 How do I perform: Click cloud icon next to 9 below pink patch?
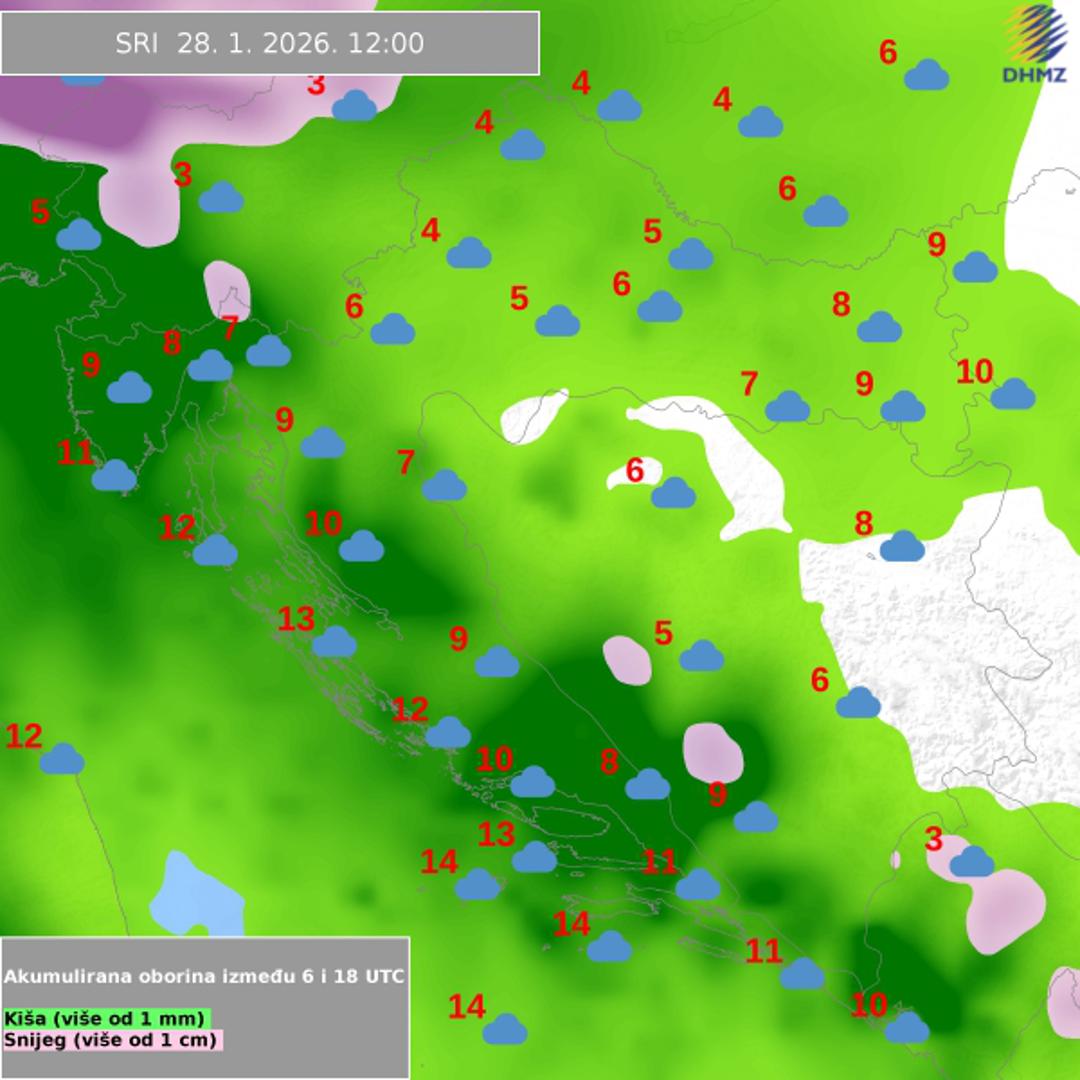[755, 817]
